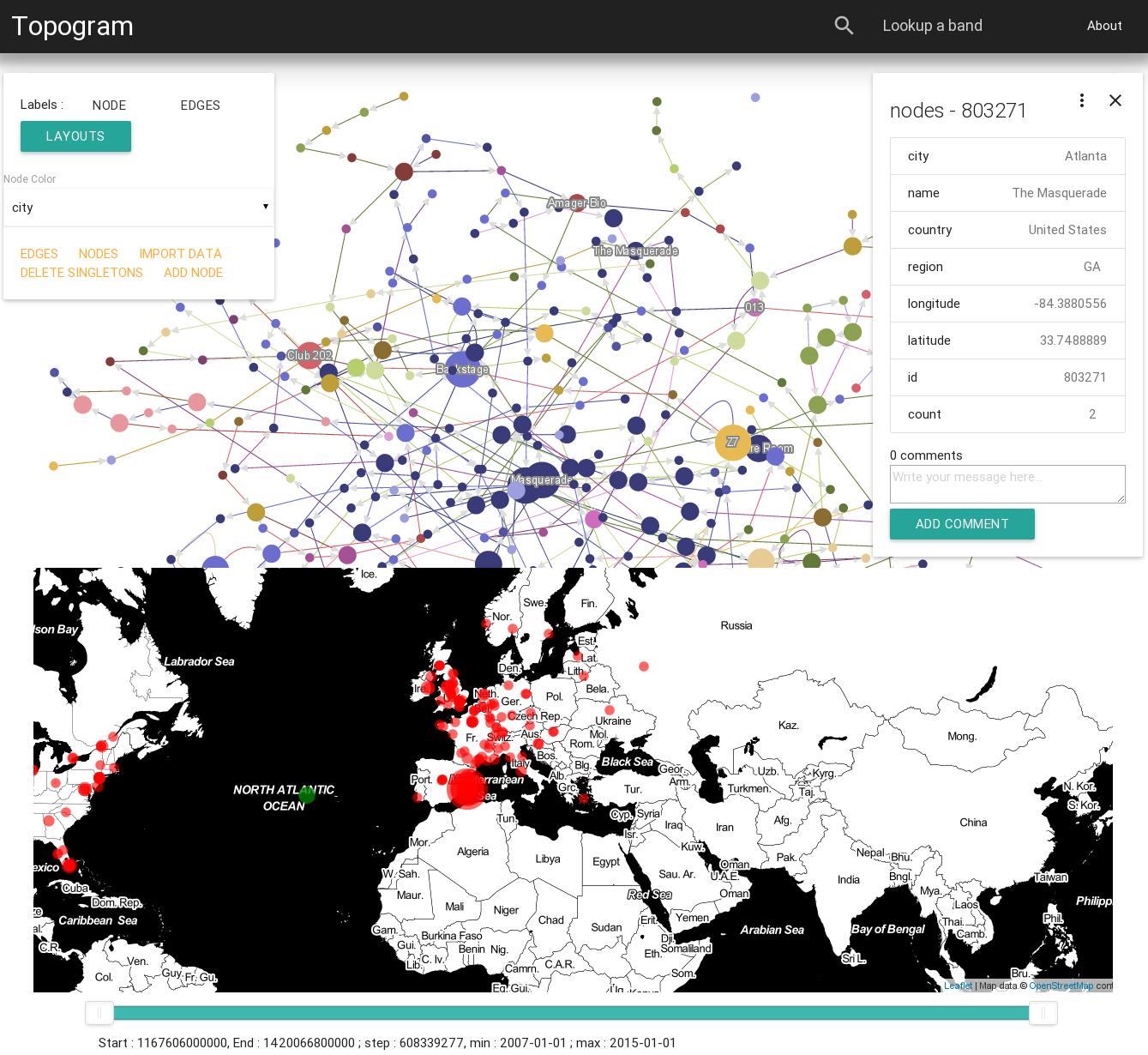1148x1055 pixels.
Task: Click the IMPORT DATA button
Action: 180,254
